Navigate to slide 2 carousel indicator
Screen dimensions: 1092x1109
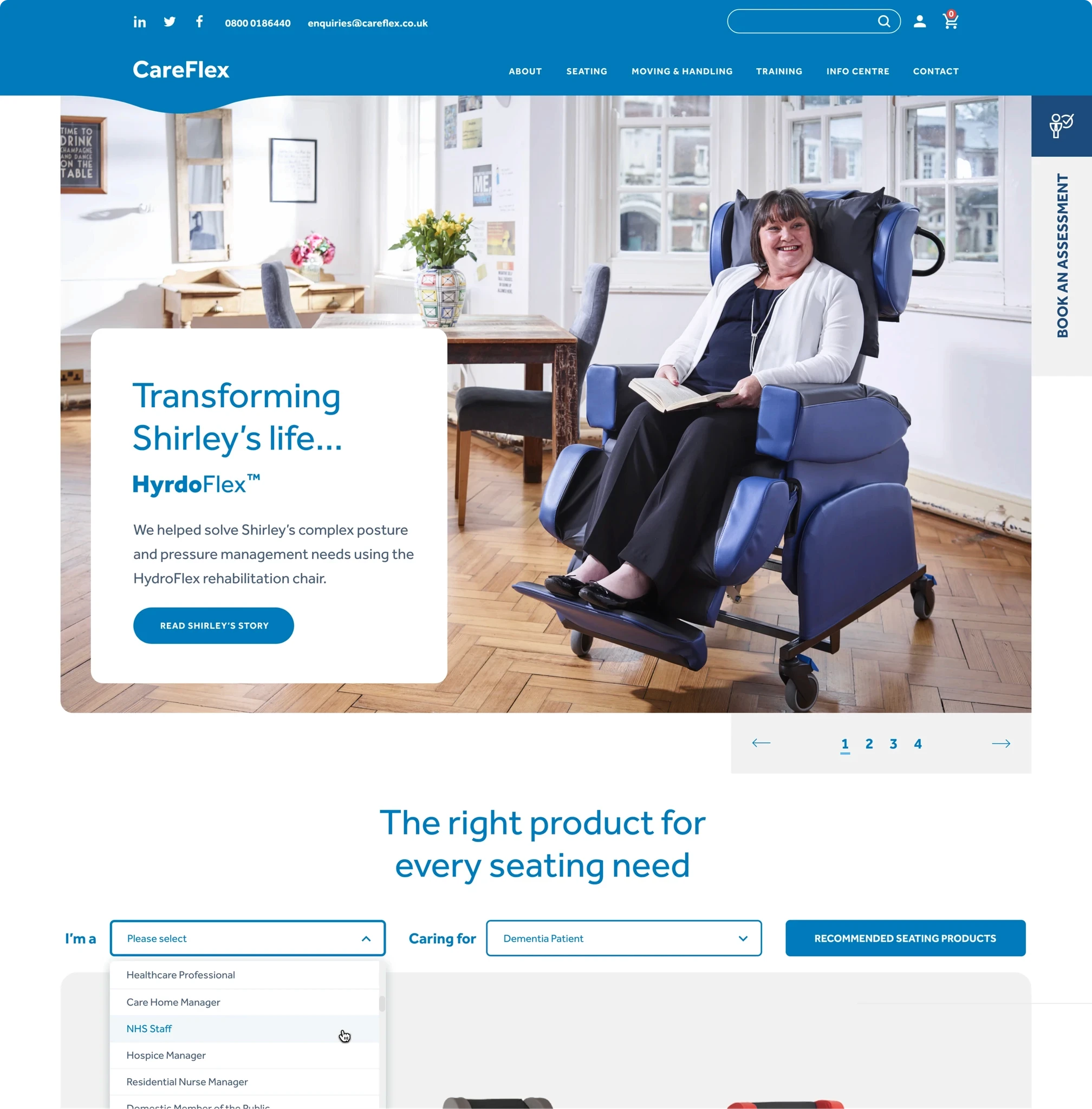(x=868, y=743)
